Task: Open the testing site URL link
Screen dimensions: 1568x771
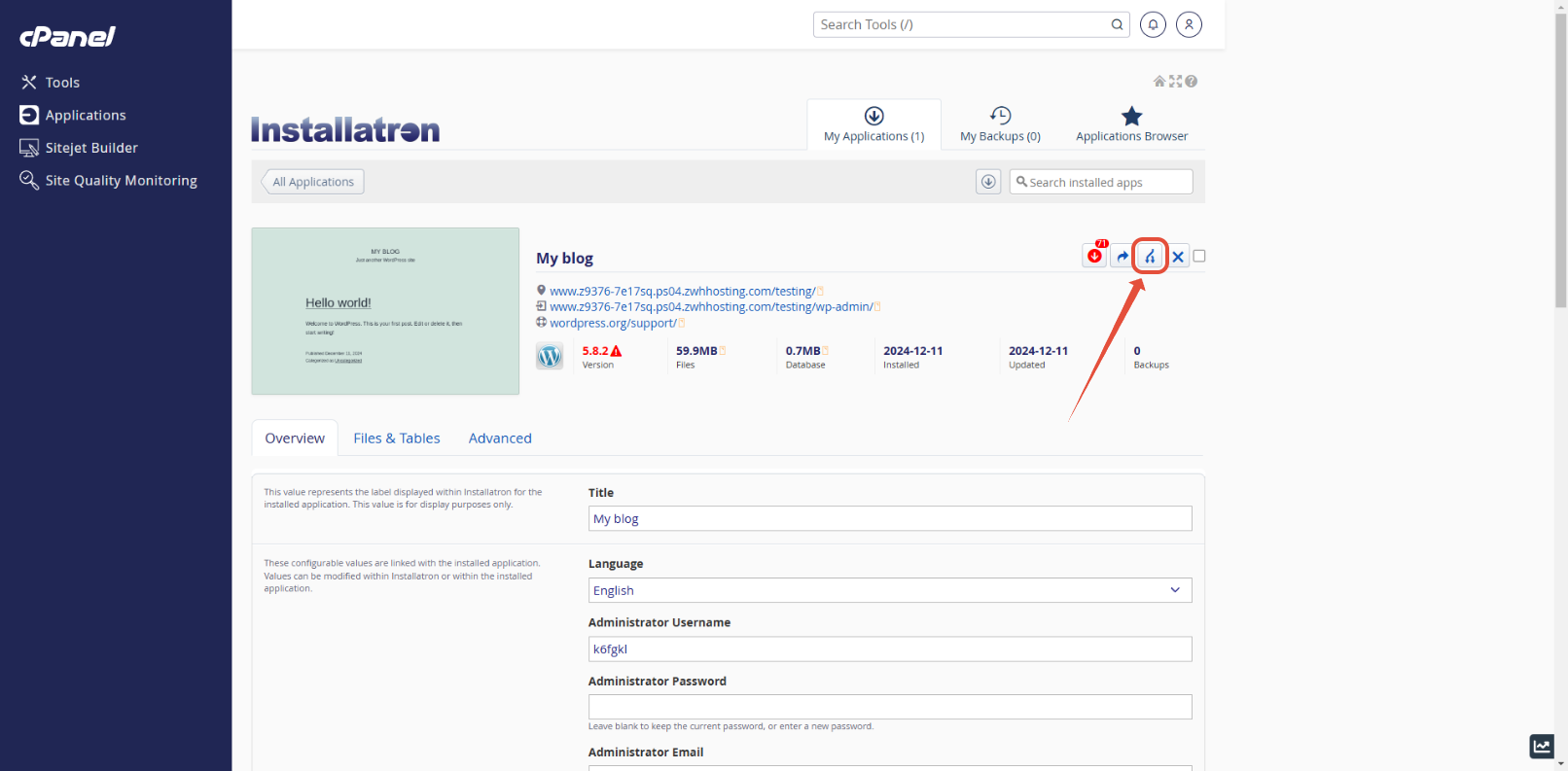Action: point(682,291)
